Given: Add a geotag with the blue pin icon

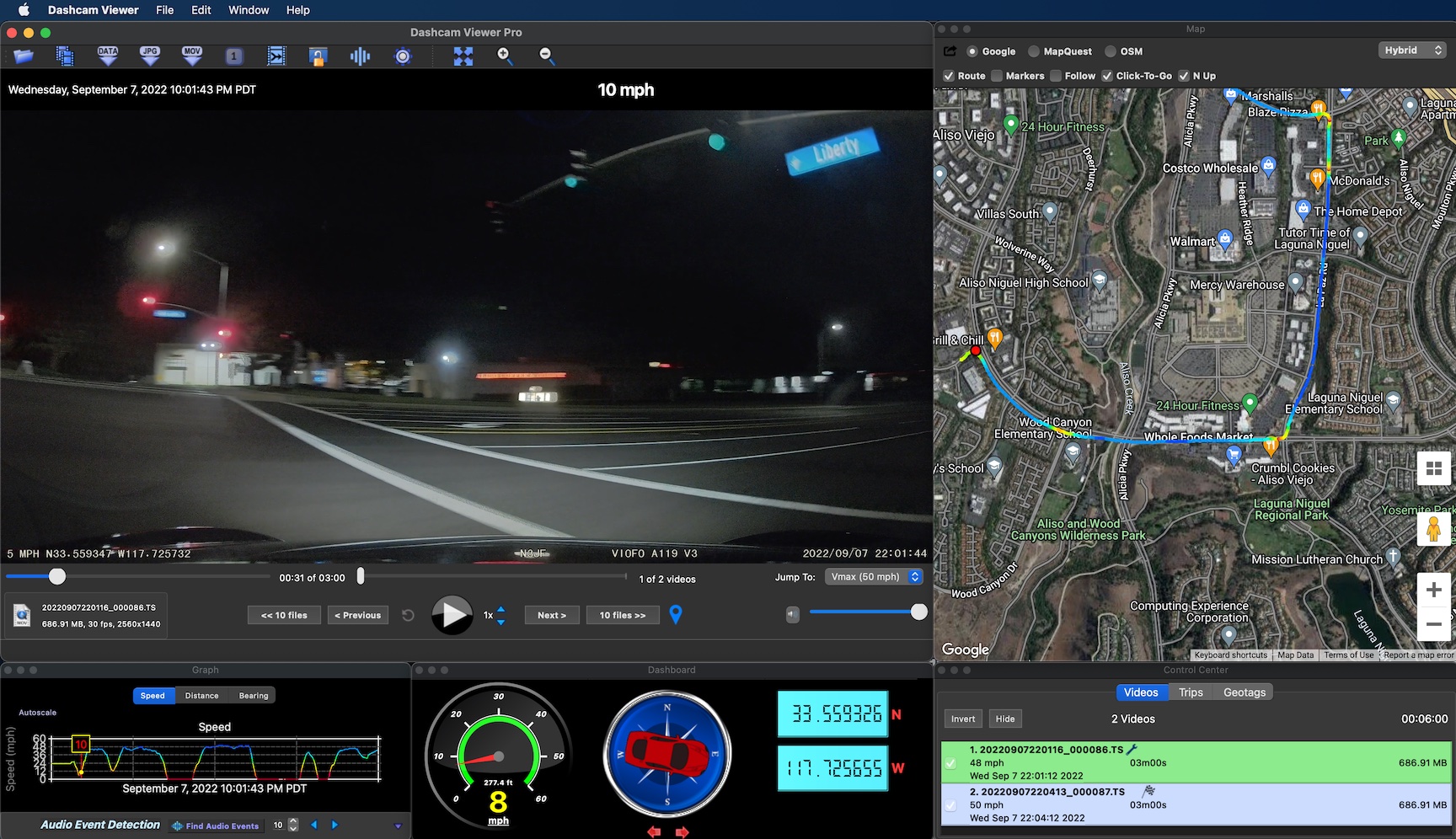Looking at the screenshot, I should coord(676,615).
